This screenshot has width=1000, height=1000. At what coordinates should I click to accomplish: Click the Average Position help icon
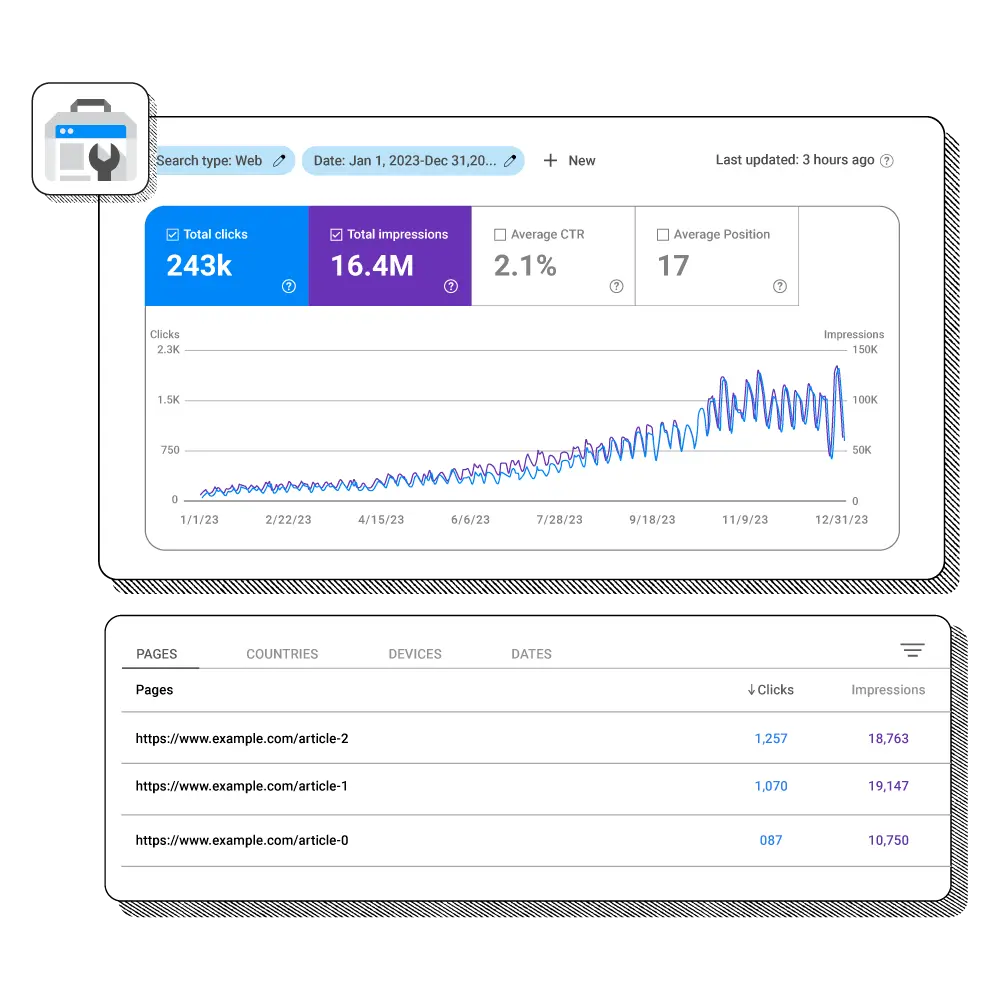[780, 287]
